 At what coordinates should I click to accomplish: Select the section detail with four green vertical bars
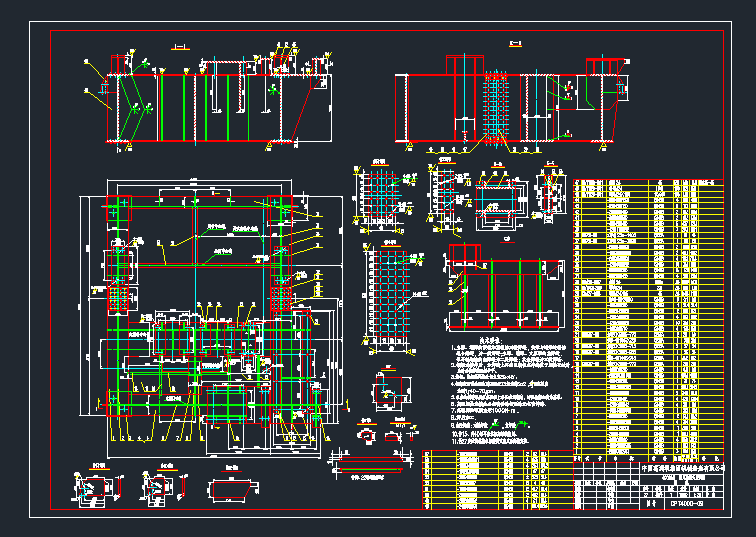[x=504, y=287]
